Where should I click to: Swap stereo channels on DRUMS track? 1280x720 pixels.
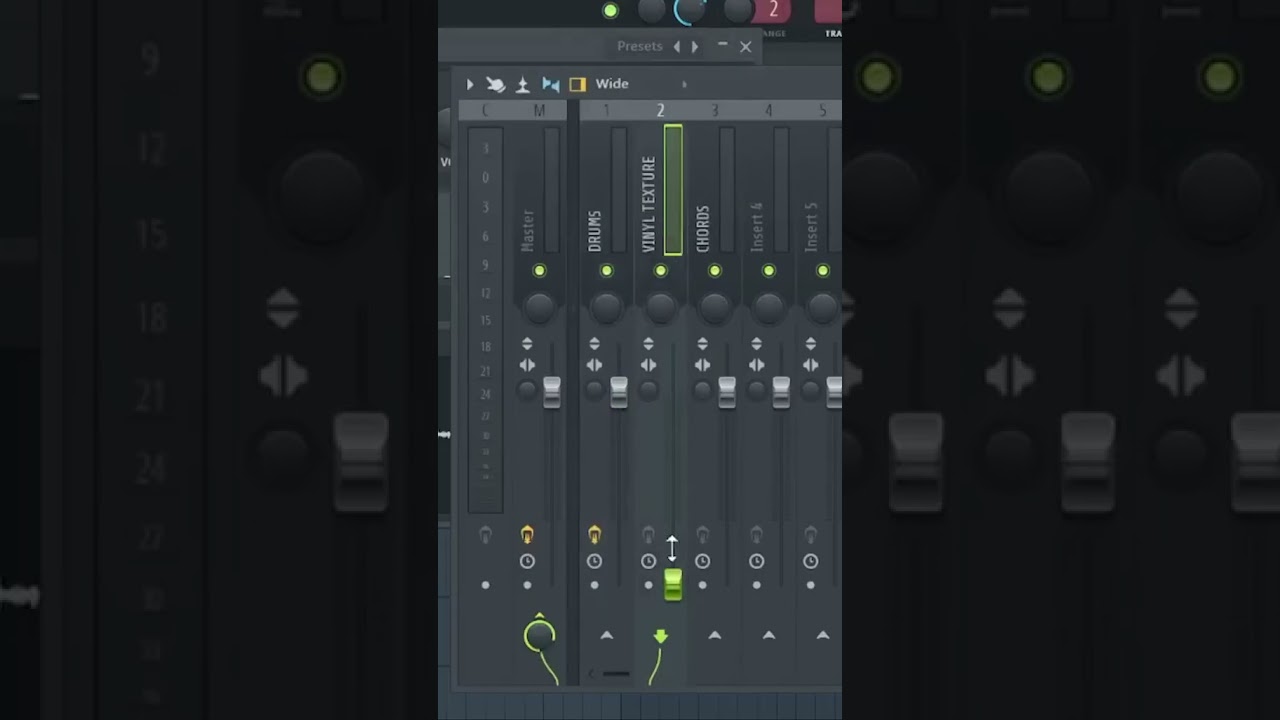click(x=594, y=366)
